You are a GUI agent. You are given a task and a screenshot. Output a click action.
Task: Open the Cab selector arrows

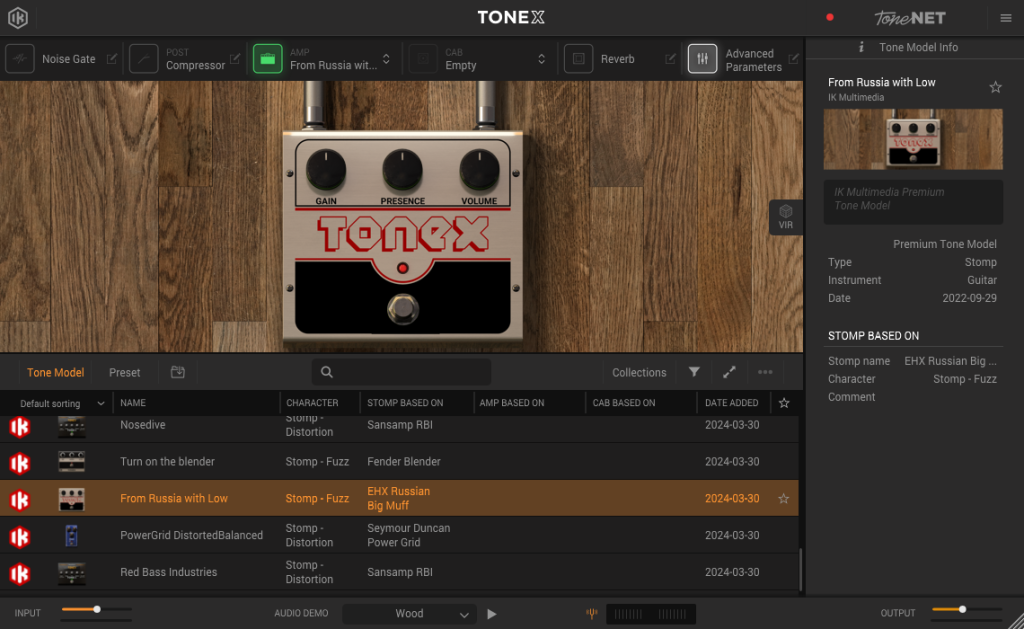541,59
